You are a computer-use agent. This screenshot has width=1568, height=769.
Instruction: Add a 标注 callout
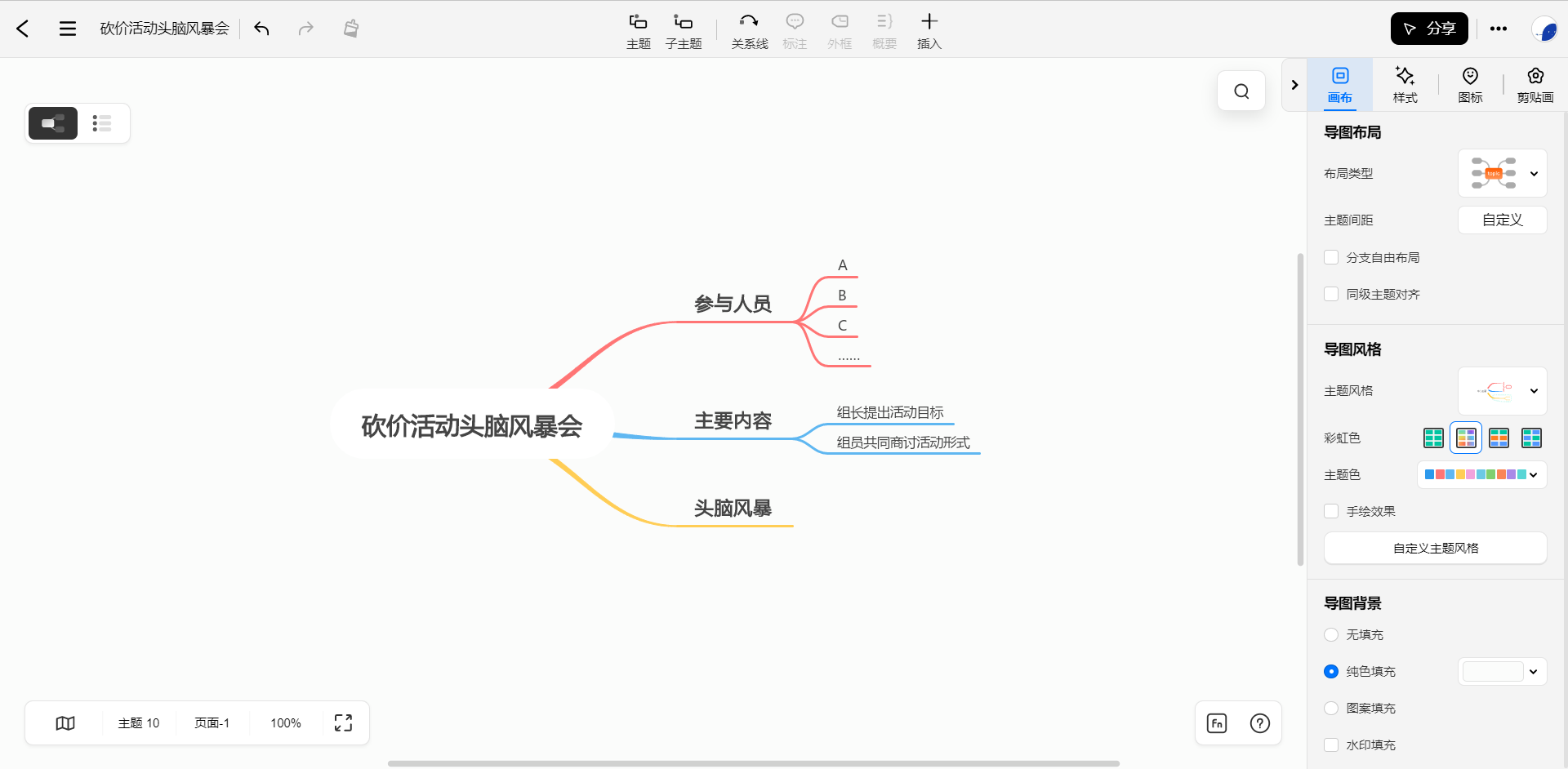[x=795, y=31]
